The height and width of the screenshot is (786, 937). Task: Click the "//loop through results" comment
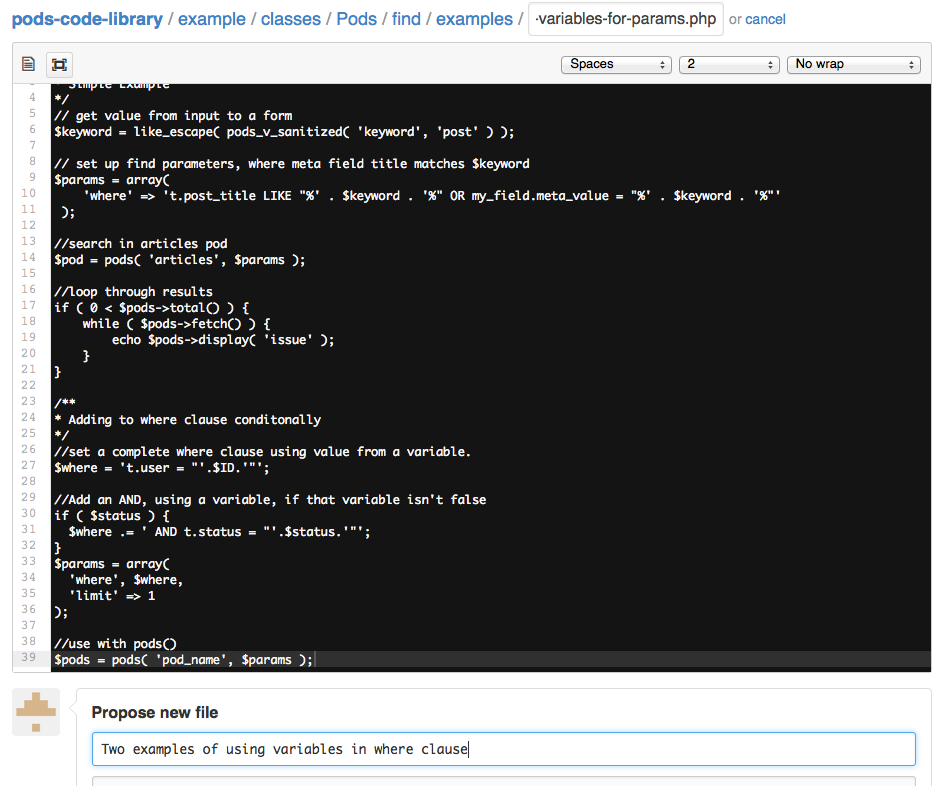[133, 291]
